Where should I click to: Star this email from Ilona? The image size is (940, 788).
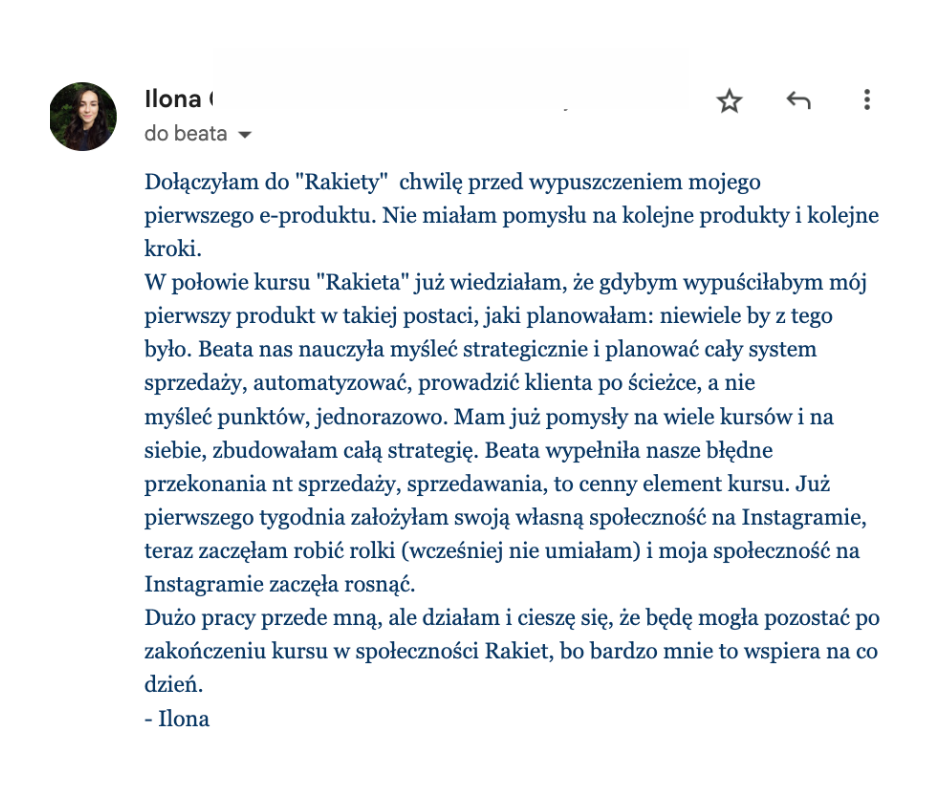730,100
